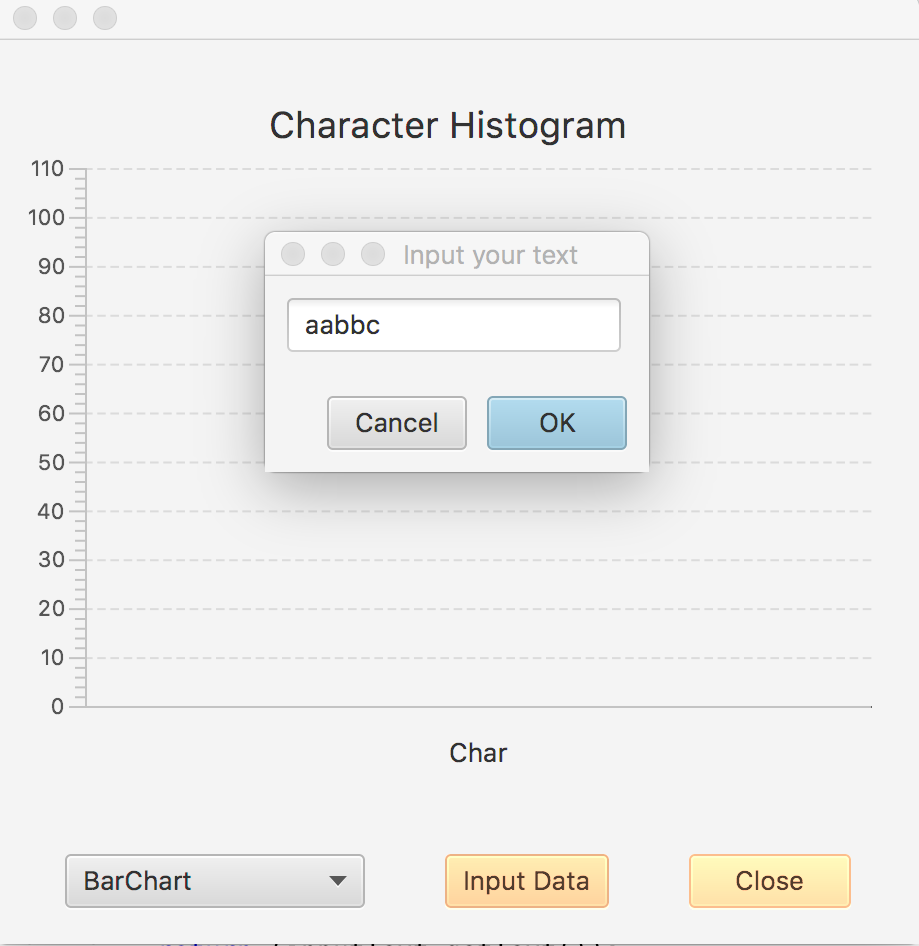Click the main window's yellow minimize icon
This screenshot has width=919, height=946.
point(64,18)
